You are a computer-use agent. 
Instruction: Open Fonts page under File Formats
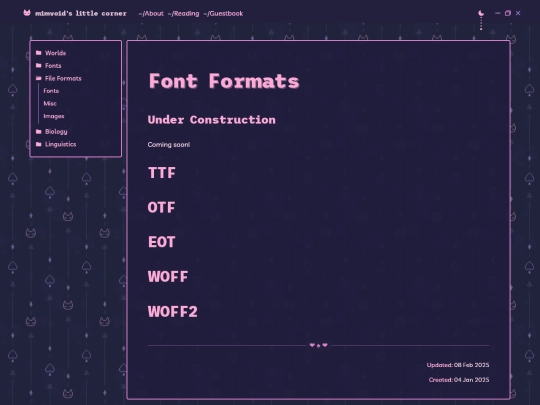(51, 91)
